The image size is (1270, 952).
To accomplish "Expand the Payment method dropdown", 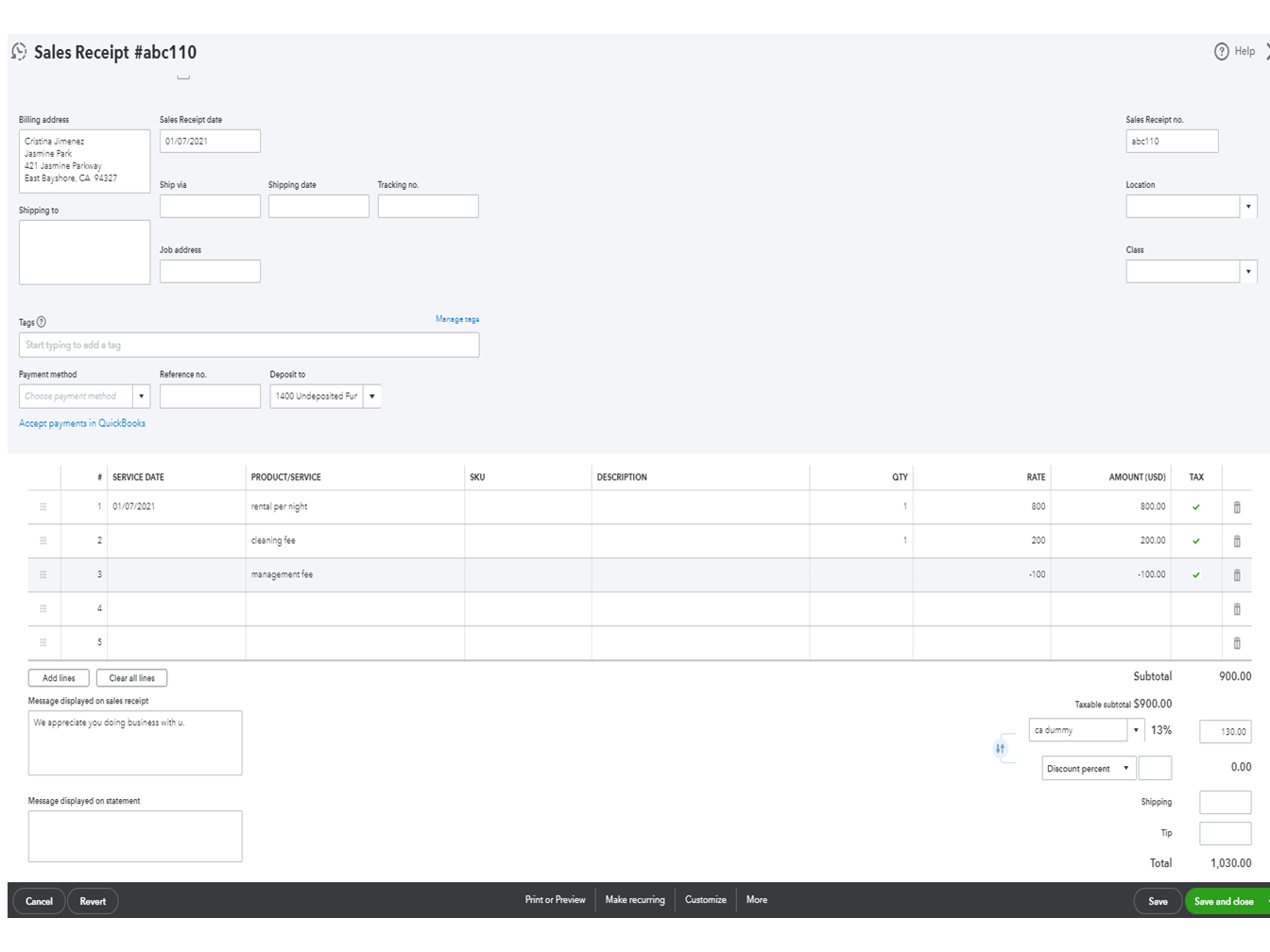I will 141,397.
